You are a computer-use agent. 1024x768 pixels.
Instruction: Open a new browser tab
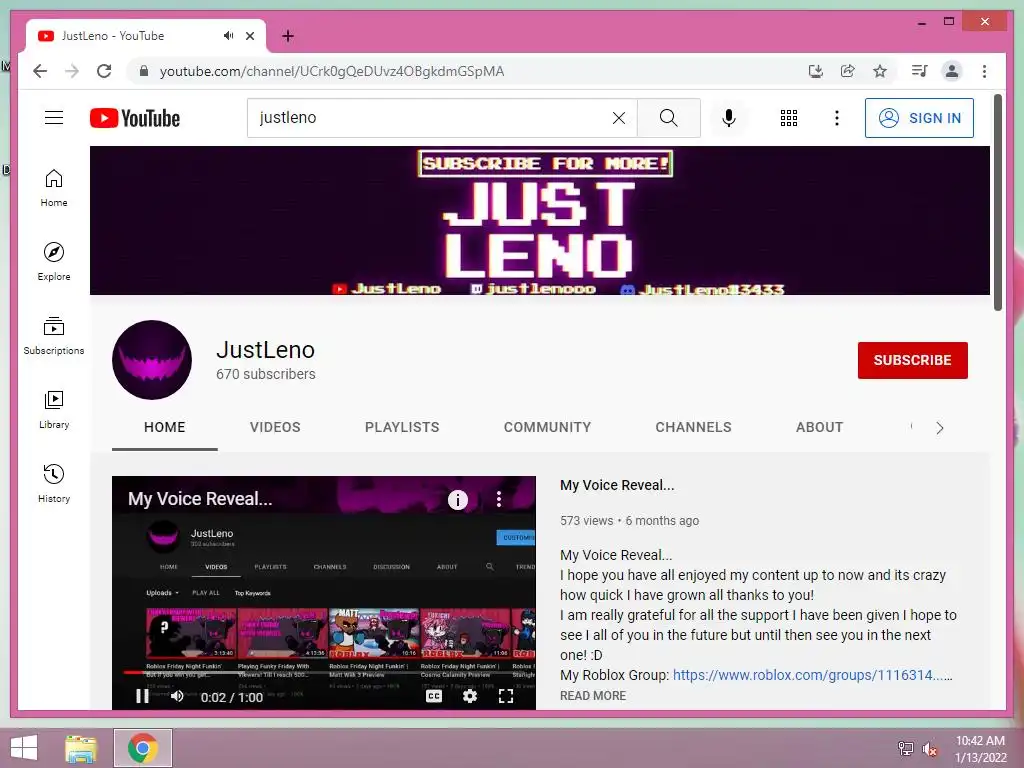tap(287, 36)
